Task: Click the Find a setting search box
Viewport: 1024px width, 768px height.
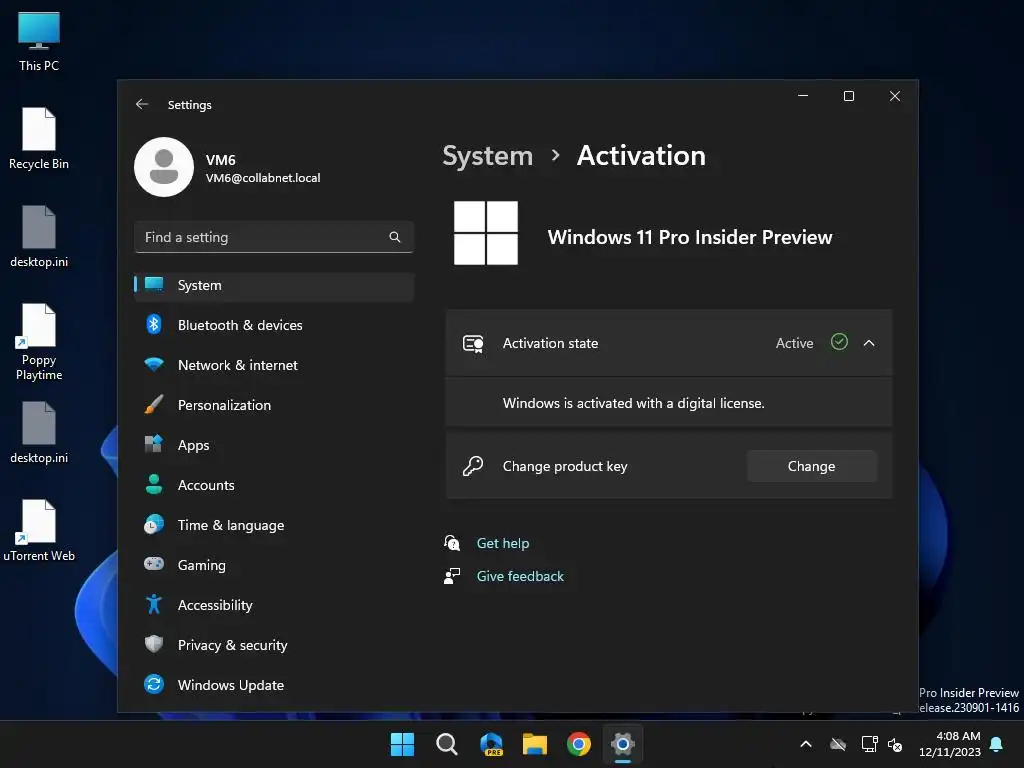Action: tap(274, 237)
